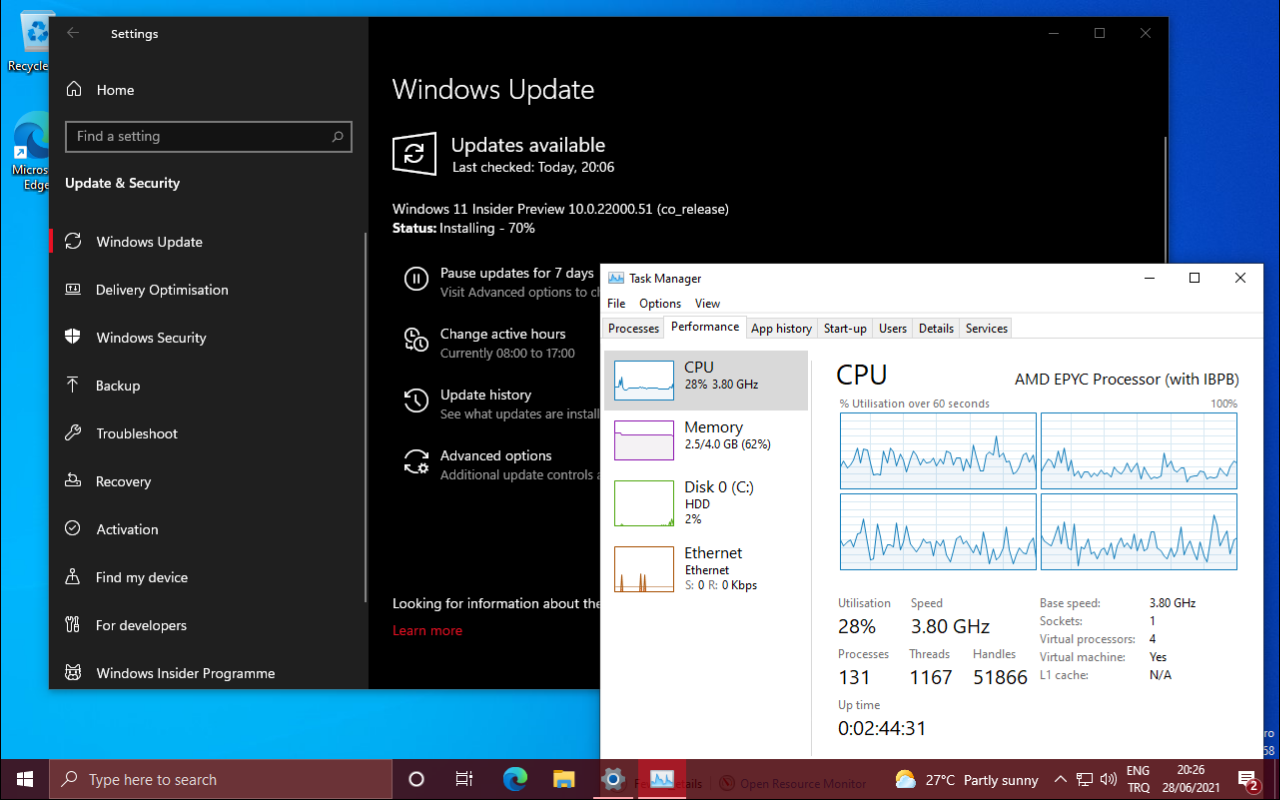The image size is (1280, 800).
Task: Click the magnifier icon in Find a setting
Action: (338, 137)
